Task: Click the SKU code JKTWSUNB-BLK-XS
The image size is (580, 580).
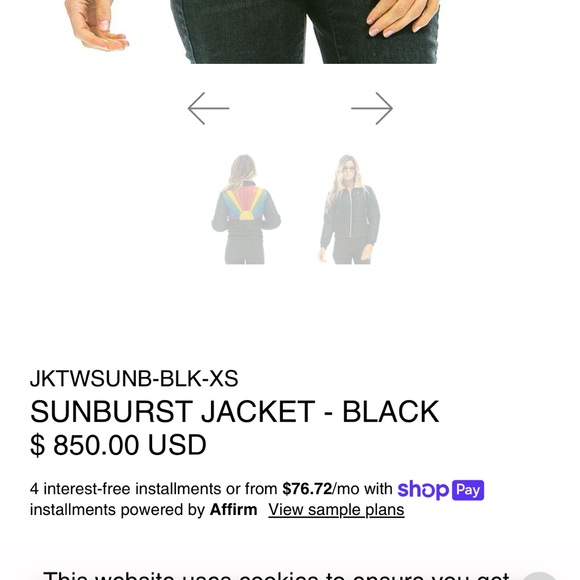Action: pyautogui.click(x=134, y=378)
